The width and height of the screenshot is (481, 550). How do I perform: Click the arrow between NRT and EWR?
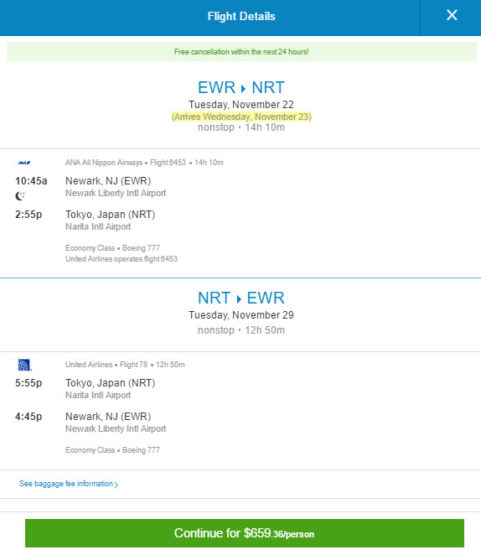click(239, 299)
